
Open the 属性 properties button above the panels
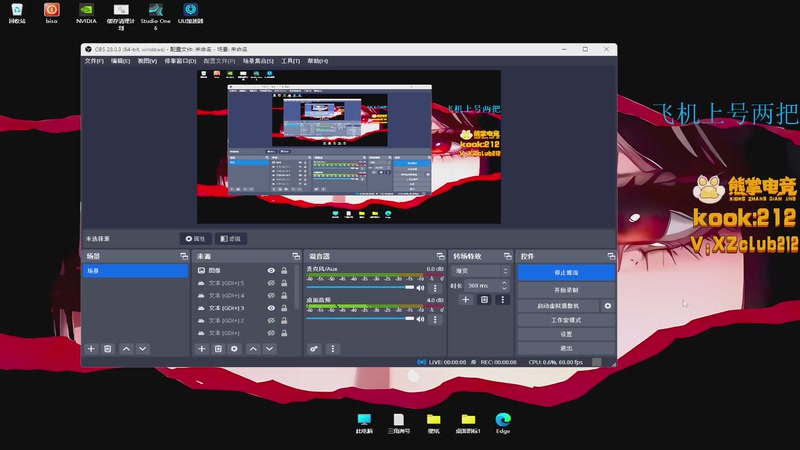point(195,238)
